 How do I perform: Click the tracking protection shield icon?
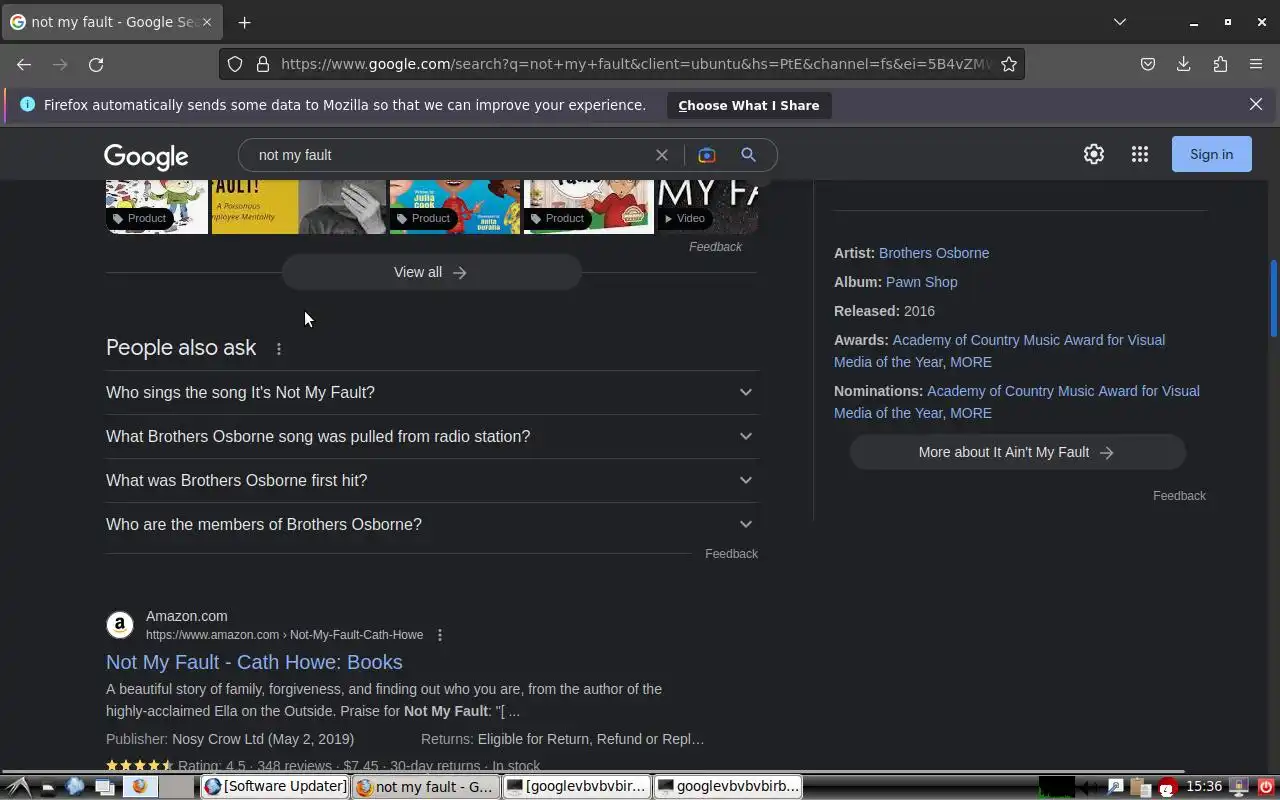coord(235,64)
